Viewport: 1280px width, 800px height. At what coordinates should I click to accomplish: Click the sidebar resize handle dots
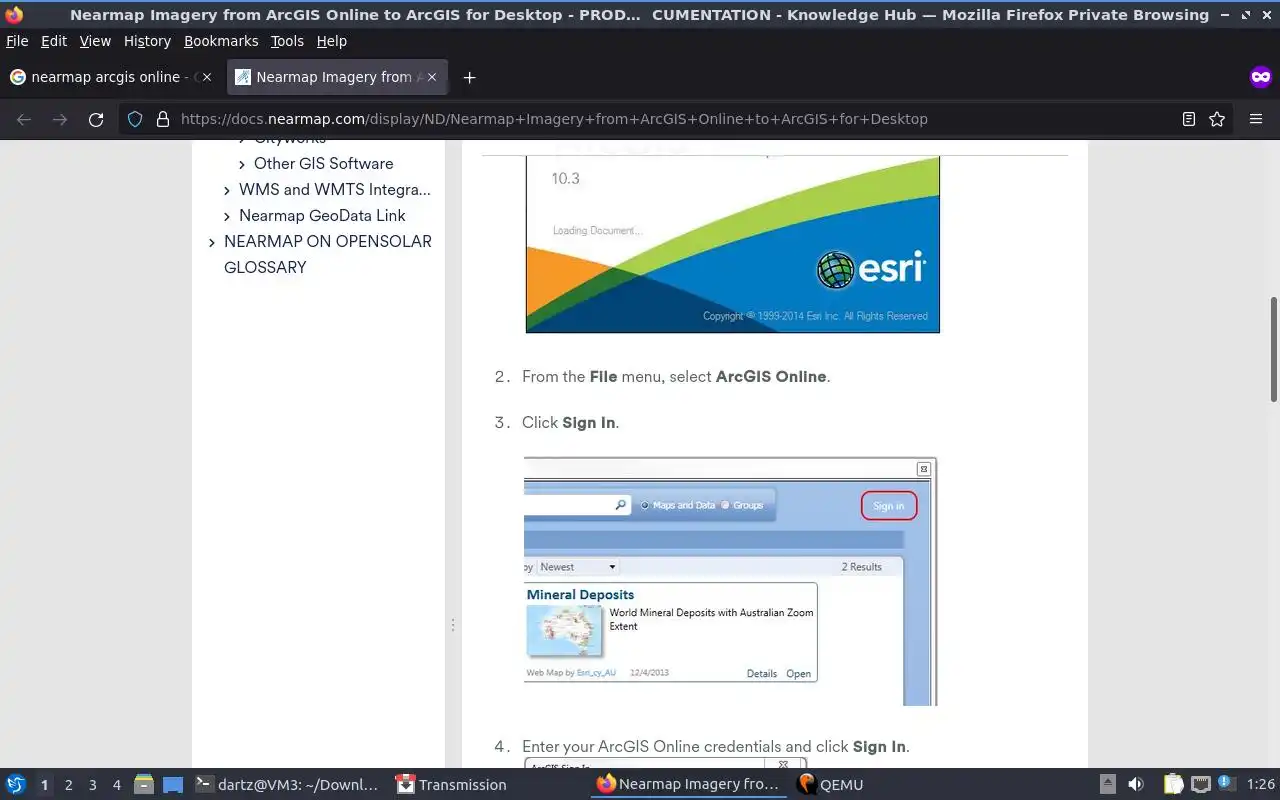[x=452, y=625]
